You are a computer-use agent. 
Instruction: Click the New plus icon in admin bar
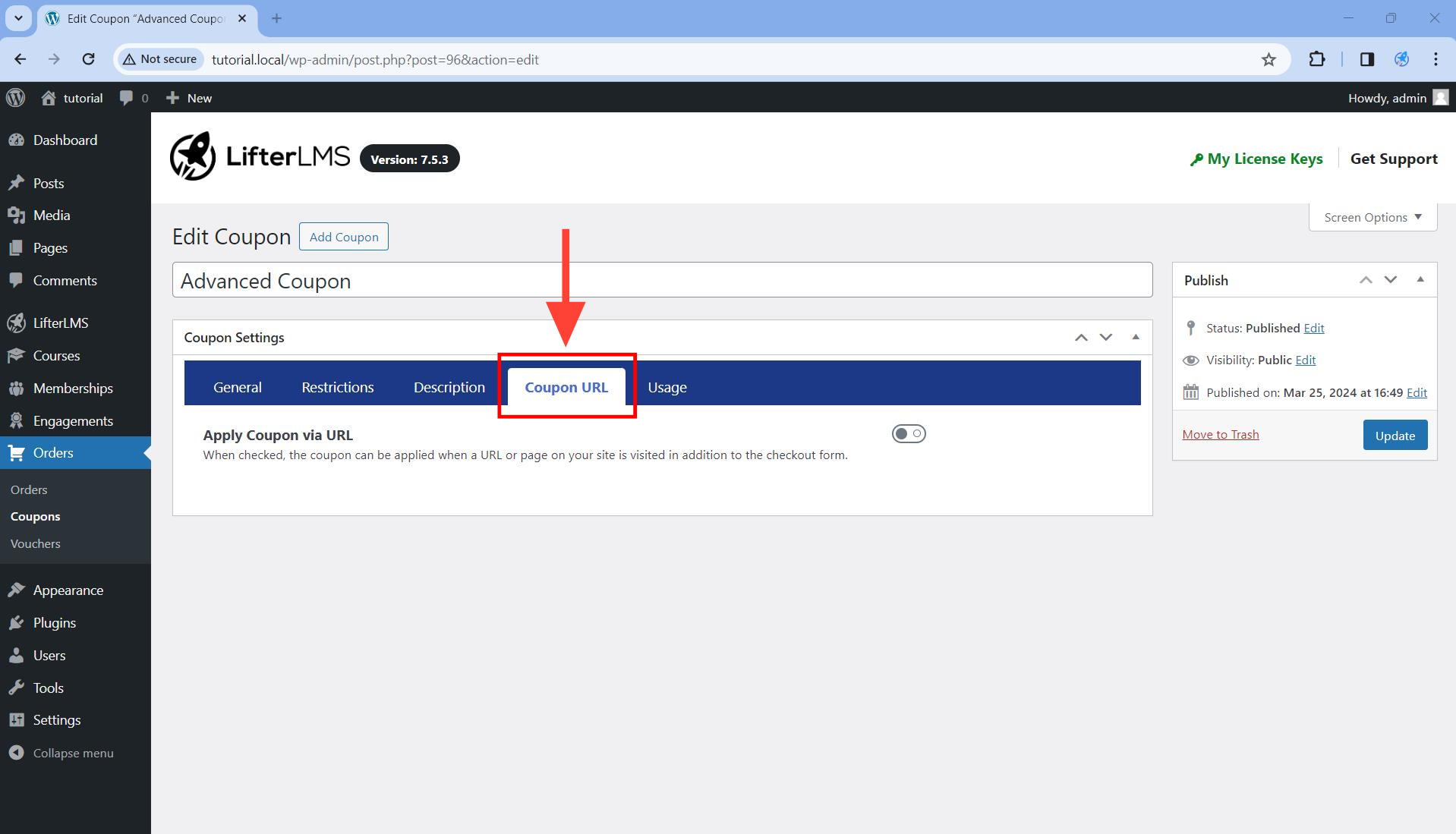(x=172, y=98)
